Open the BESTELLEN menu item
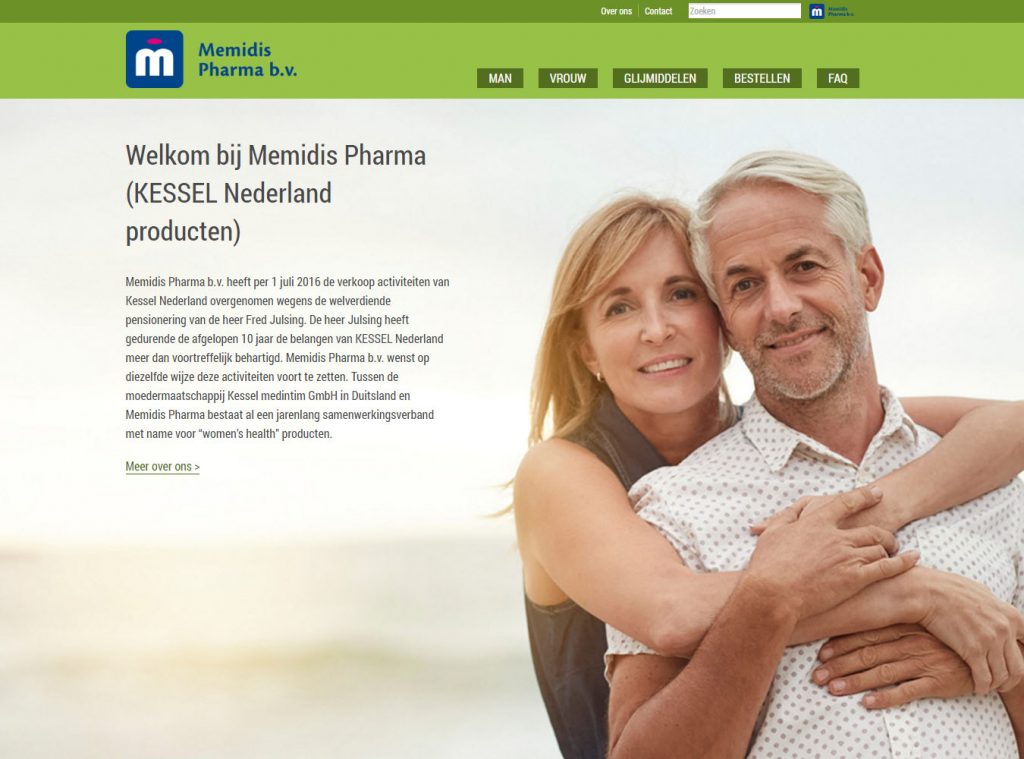 [x=761, y=78]
